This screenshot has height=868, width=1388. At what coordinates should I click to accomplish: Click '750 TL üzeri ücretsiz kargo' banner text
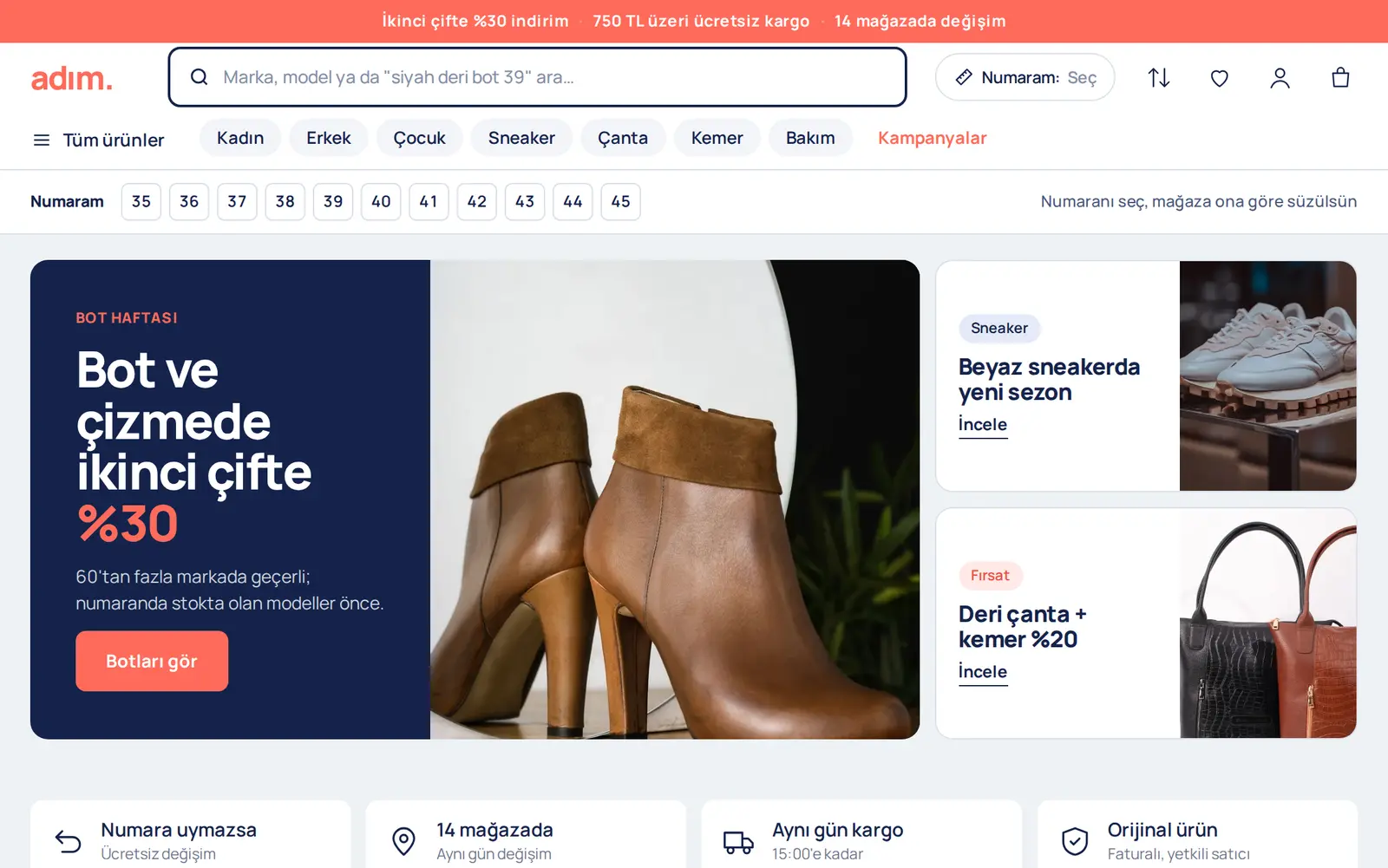point(701,21)
